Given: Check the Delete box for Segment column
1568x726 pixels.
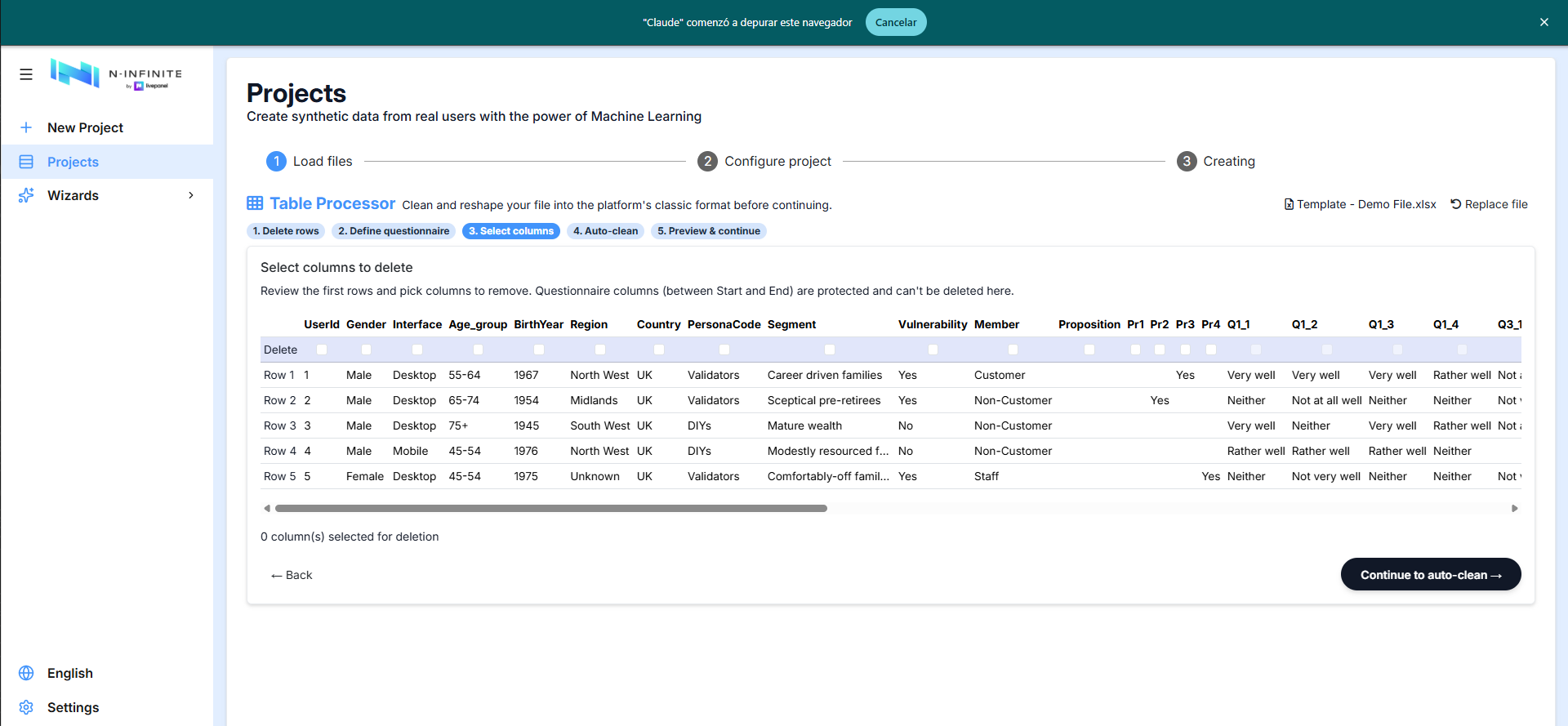Looking at the screenshot, I should (x=830, y=350).
